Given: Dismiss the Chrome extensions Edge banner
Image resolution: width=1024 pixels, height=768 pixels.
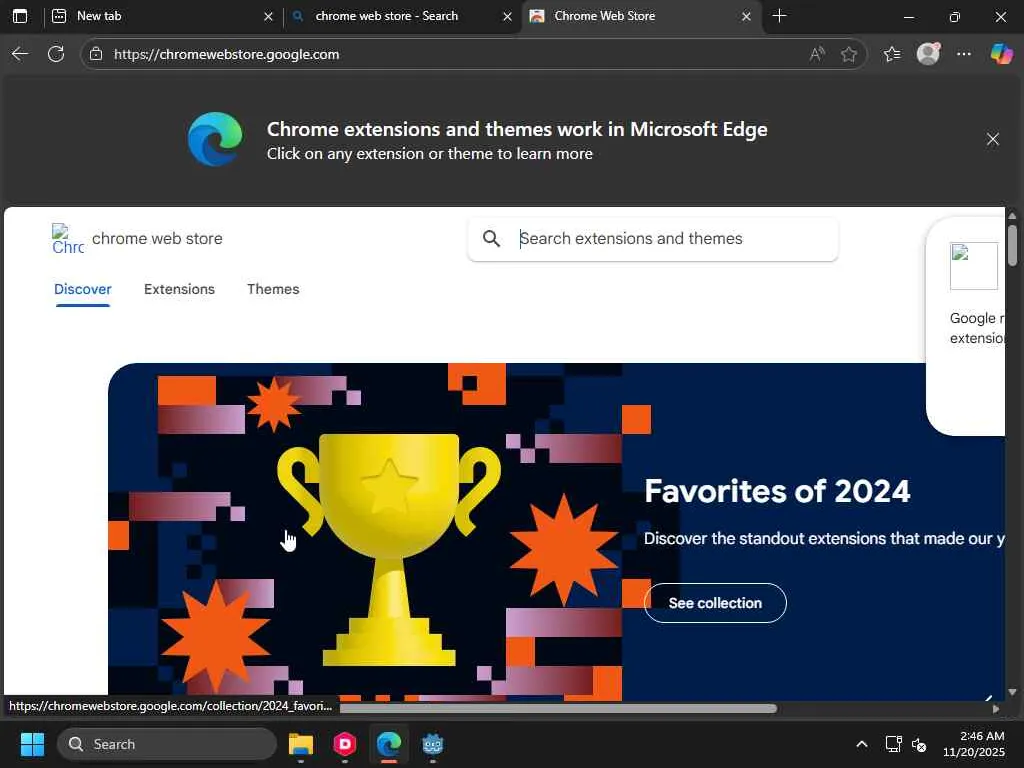Looking at the screenshot, I should 993,139.
